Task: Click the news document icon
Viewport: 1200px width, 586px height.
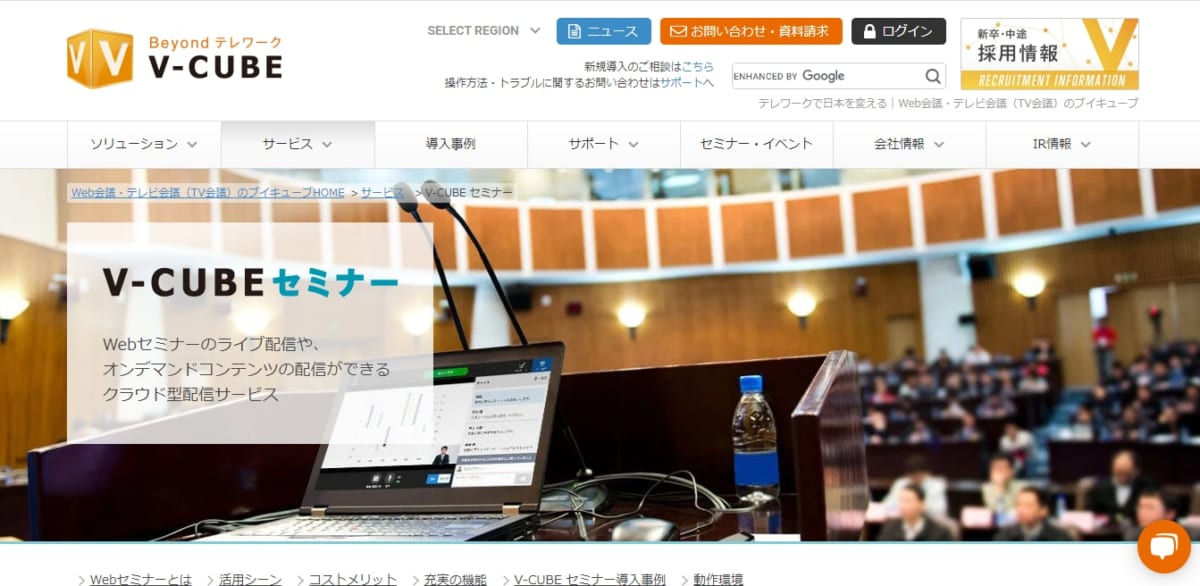Action: pos(574,31)
